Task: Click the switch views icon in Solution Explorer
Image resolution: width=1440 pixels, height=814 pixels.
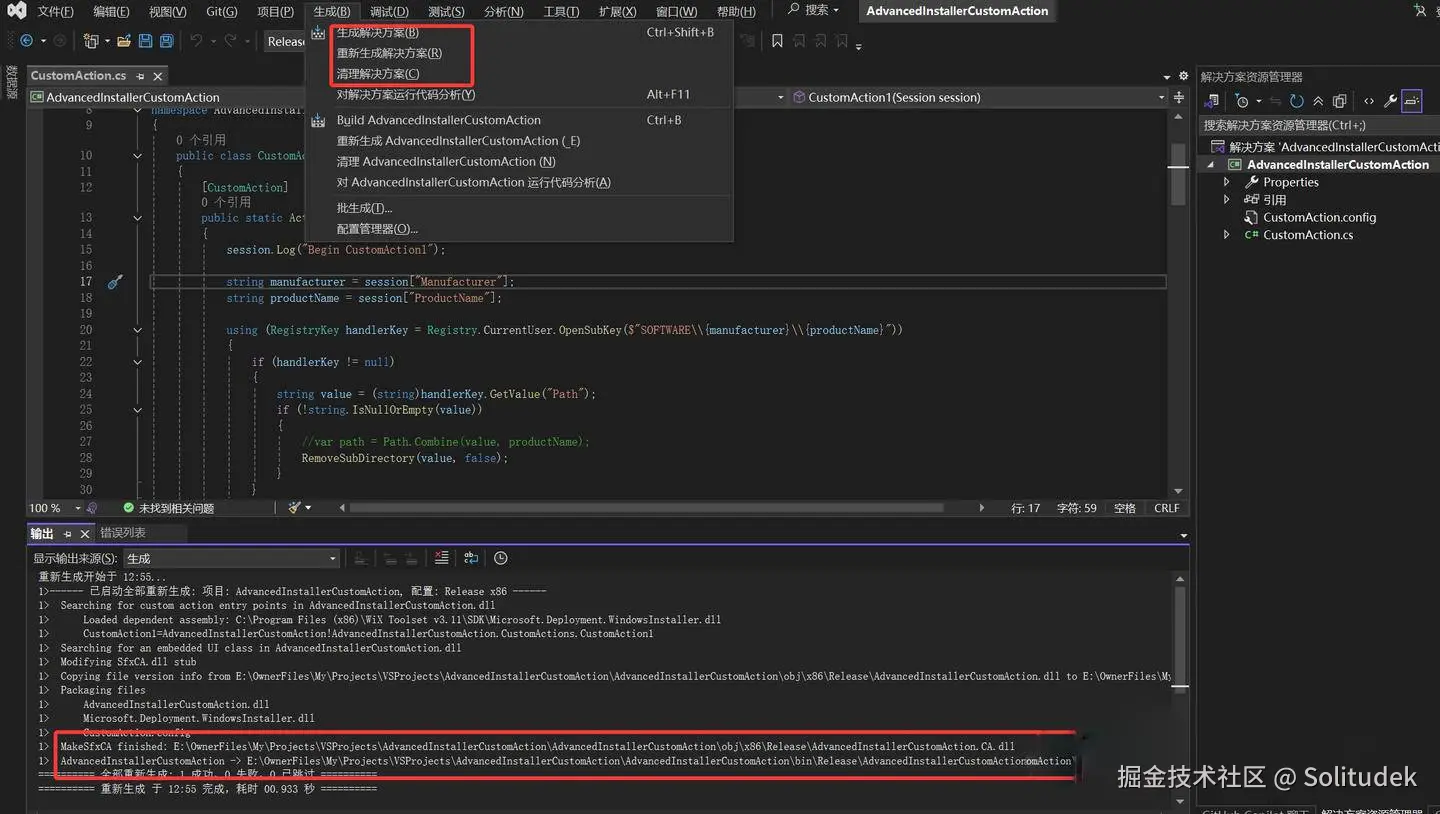Action: (1212, 101)
